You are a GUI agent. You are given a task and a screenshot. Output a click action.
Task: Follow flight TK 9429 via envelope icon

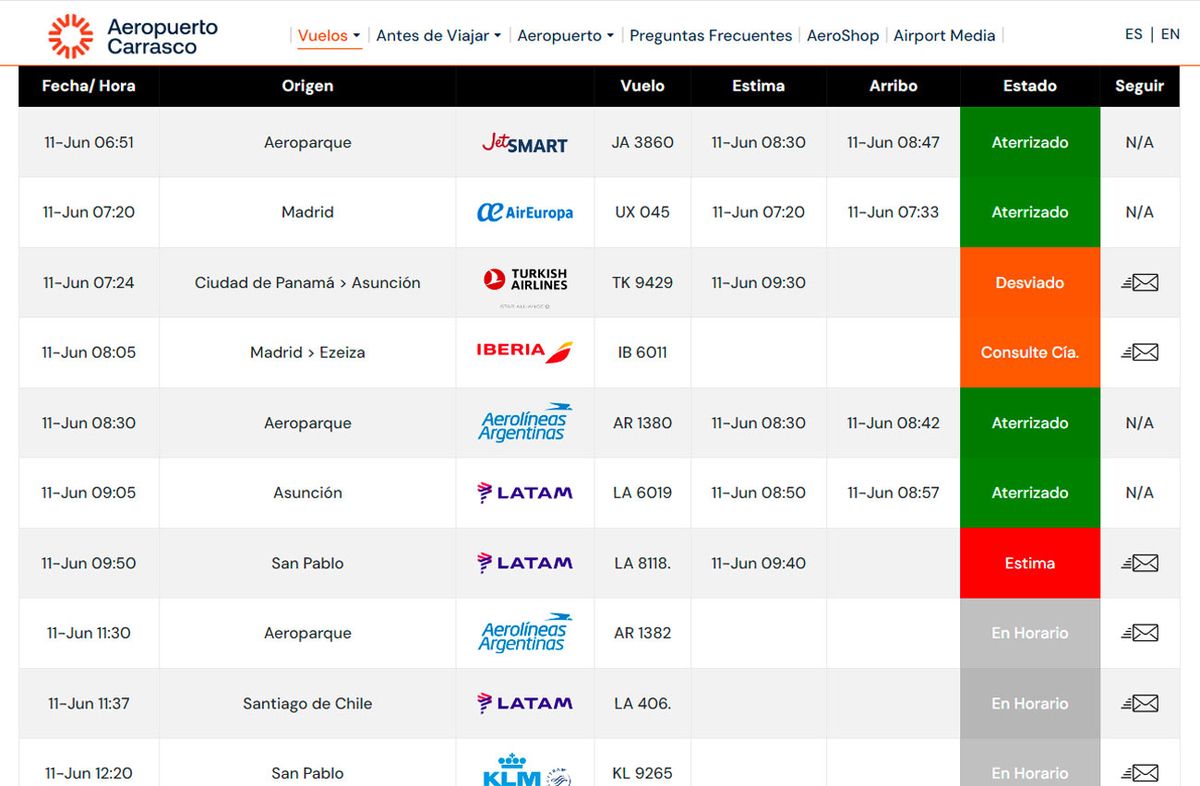[x=1139, y=282]
